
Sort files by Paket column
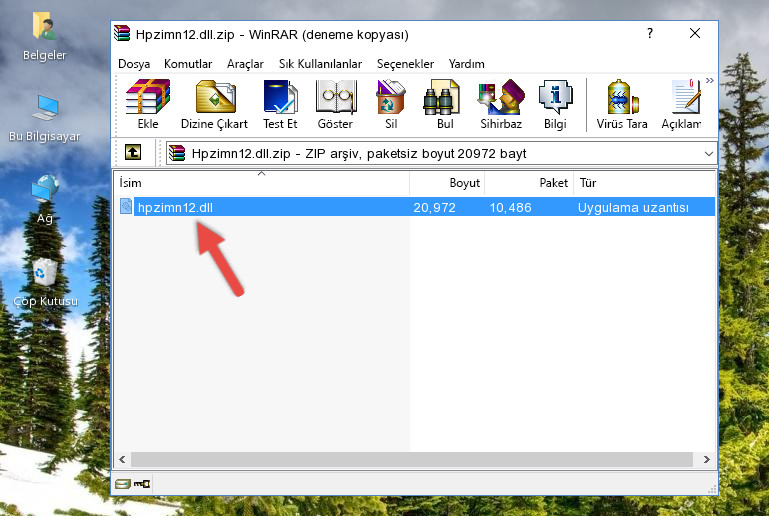pos(529,182)
